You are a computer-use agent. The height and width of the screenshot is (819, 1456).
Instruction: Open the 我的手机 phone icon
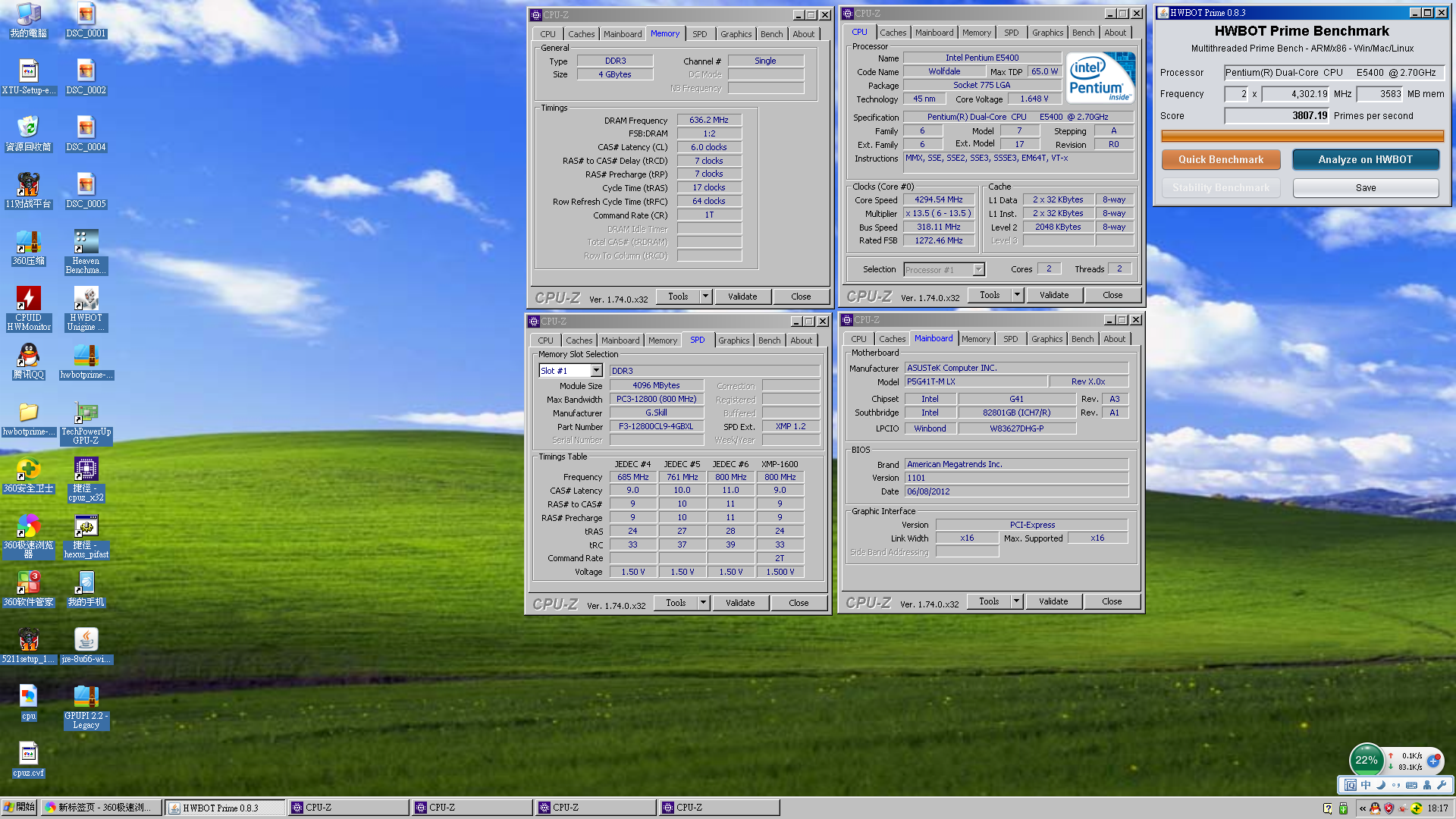pyautogui.click(x=86, y=588)
